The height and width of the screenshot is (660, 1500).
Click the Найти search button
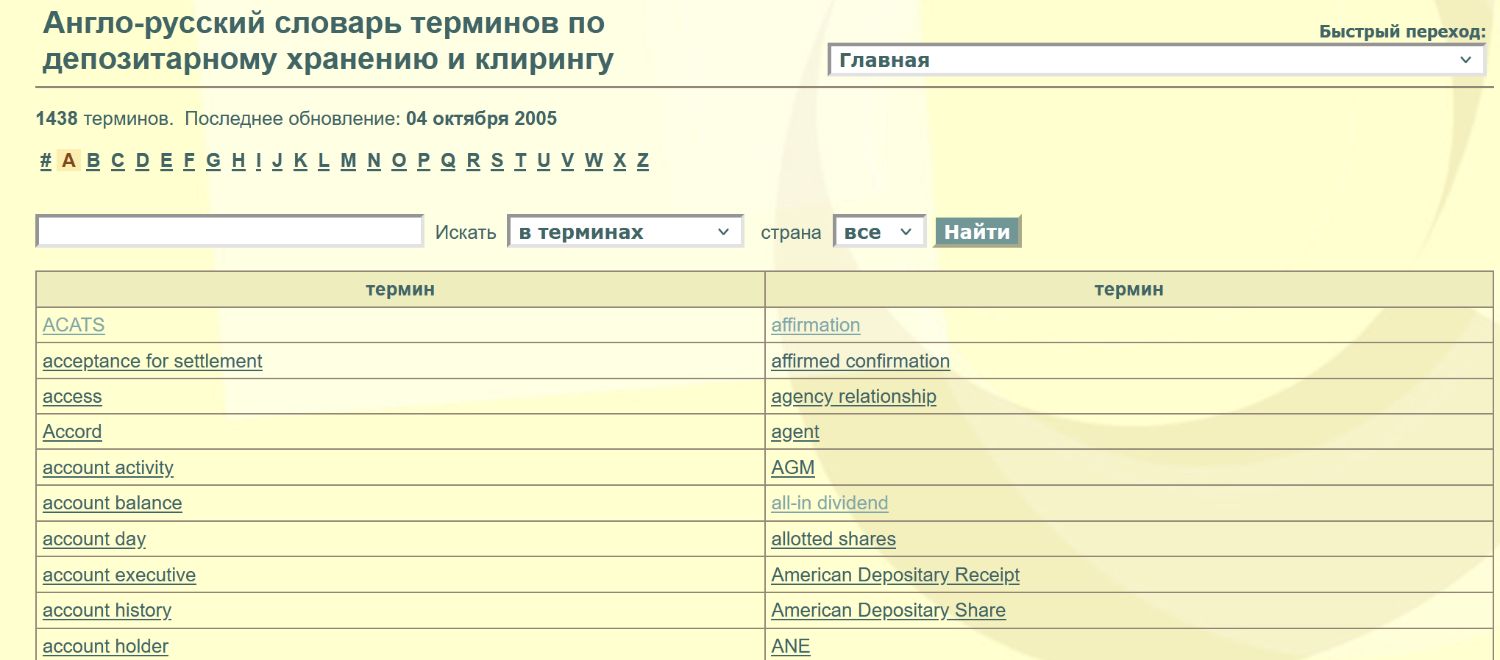tap(977, 232)
